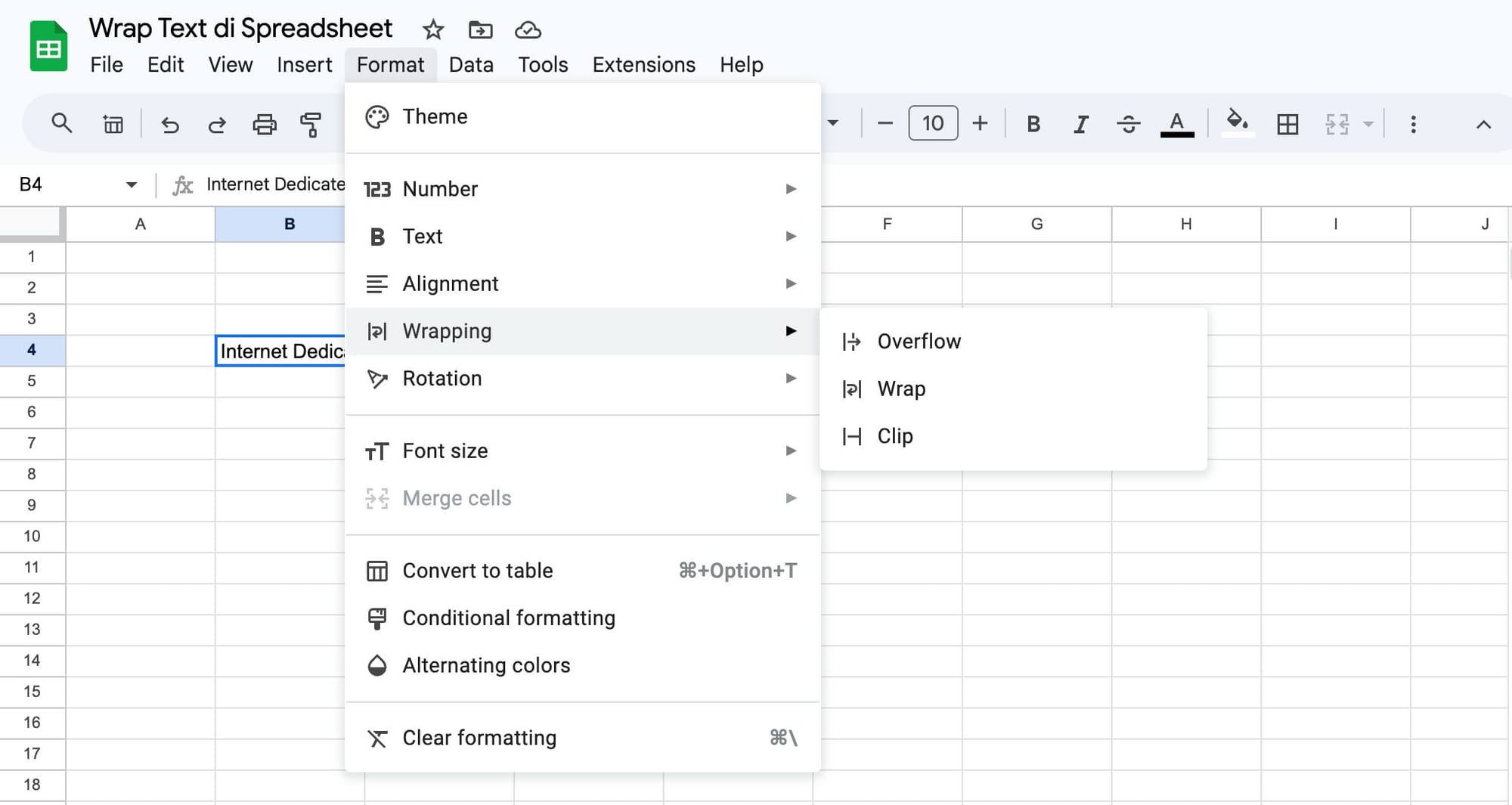
Task: Close the open Format menu
Action: pyautogui.click(x=390, y=65)
